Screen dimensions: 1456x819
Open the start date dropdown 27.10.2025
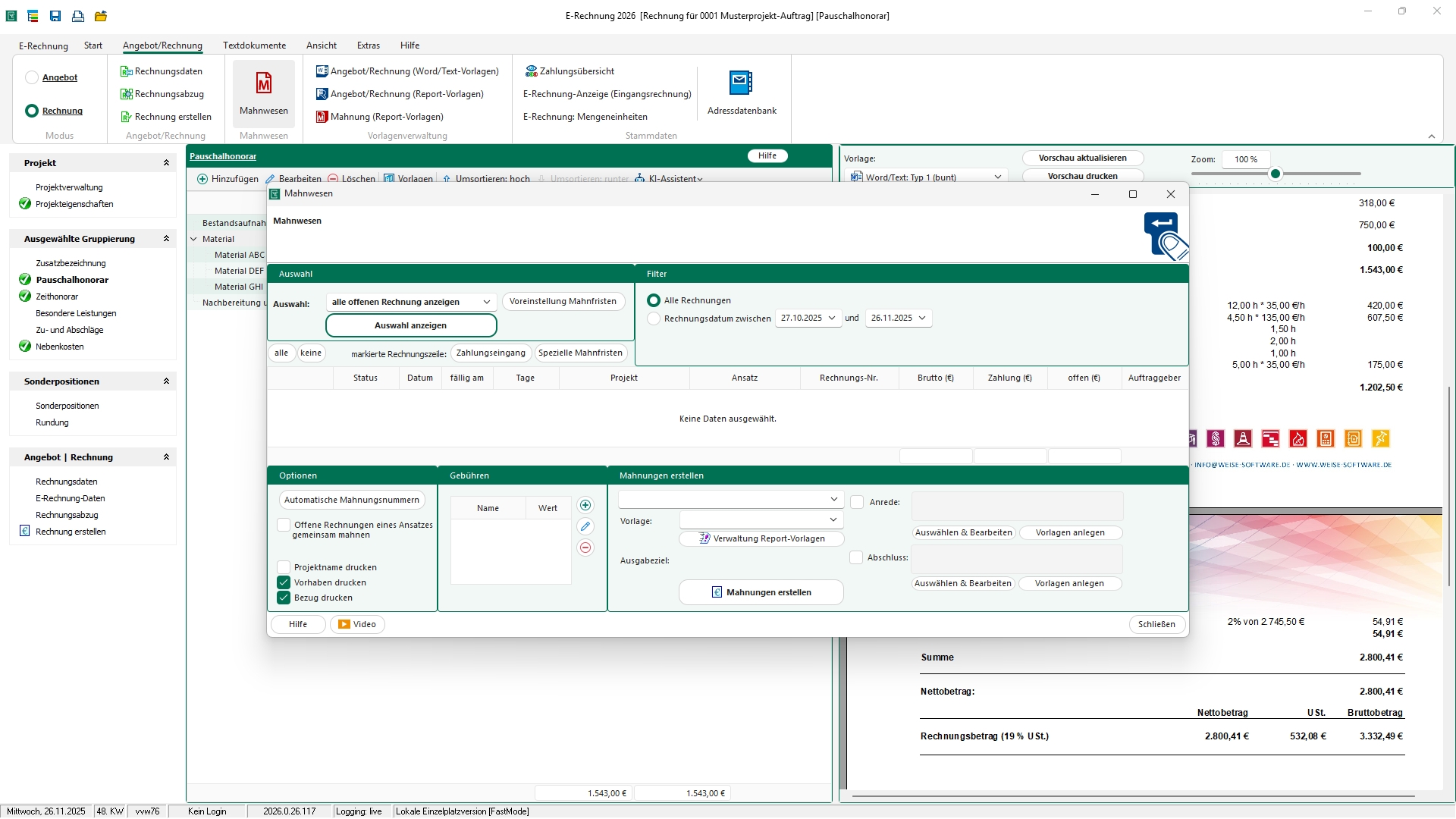pyautogui.click(x=832, y=318)
